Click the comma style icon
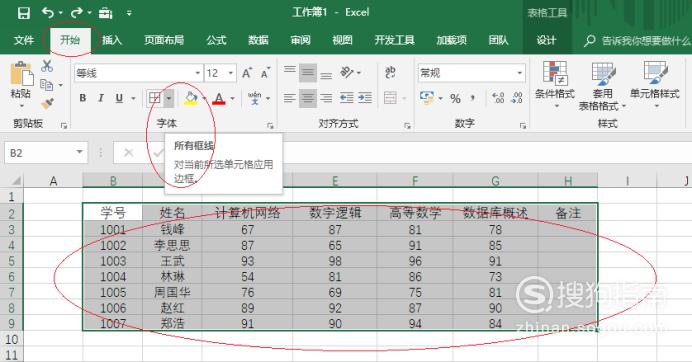Screen dimensions: 692x362 [x=473, y=98]
